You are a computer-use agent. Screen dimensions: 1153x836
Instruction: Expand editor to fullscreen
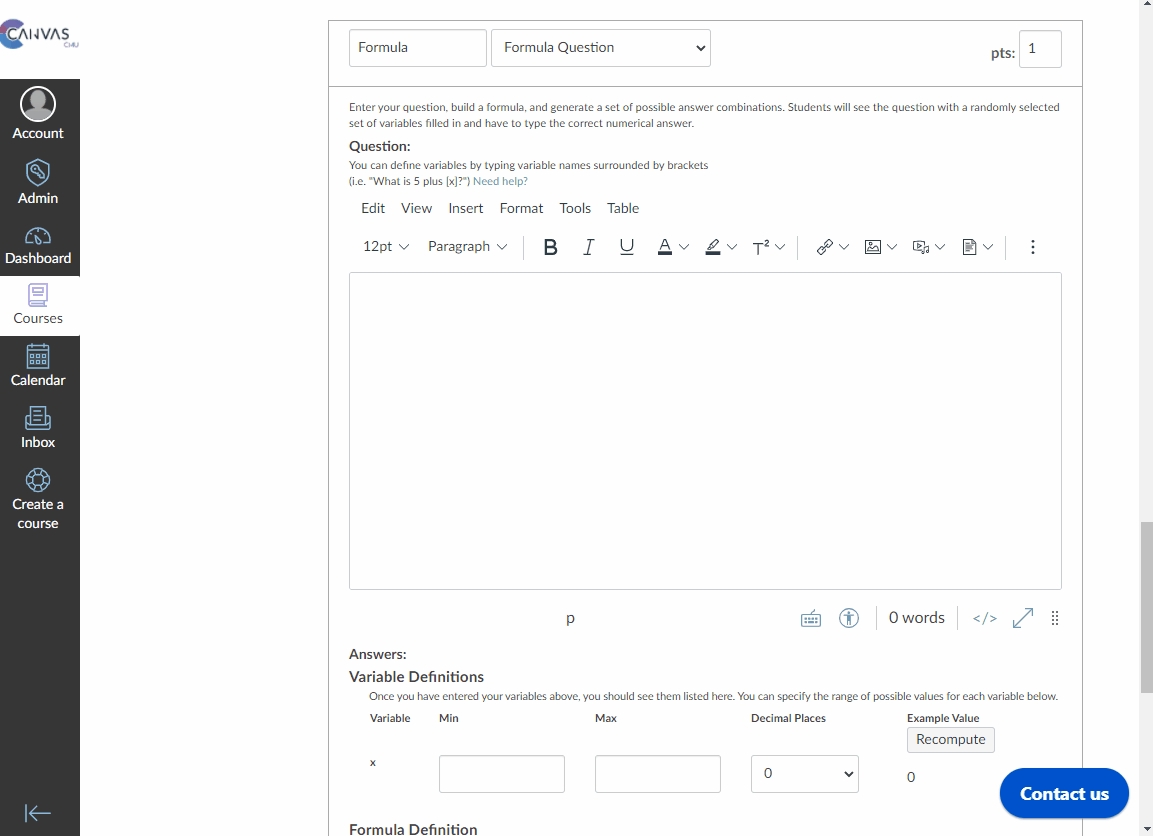[1022, 618]
